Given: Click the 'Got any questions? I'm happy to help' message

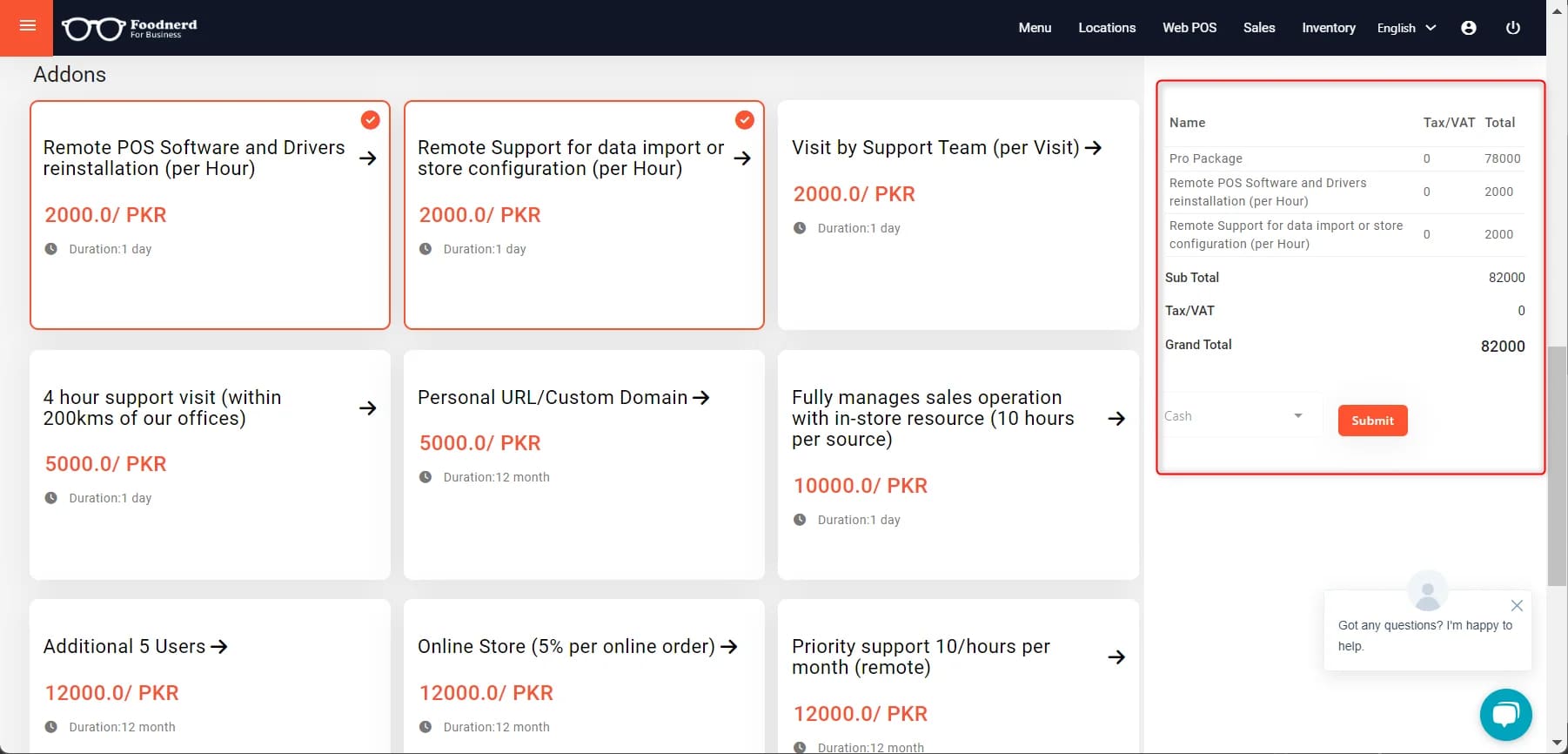Looking at the screenshot, I should point(1425,636).
